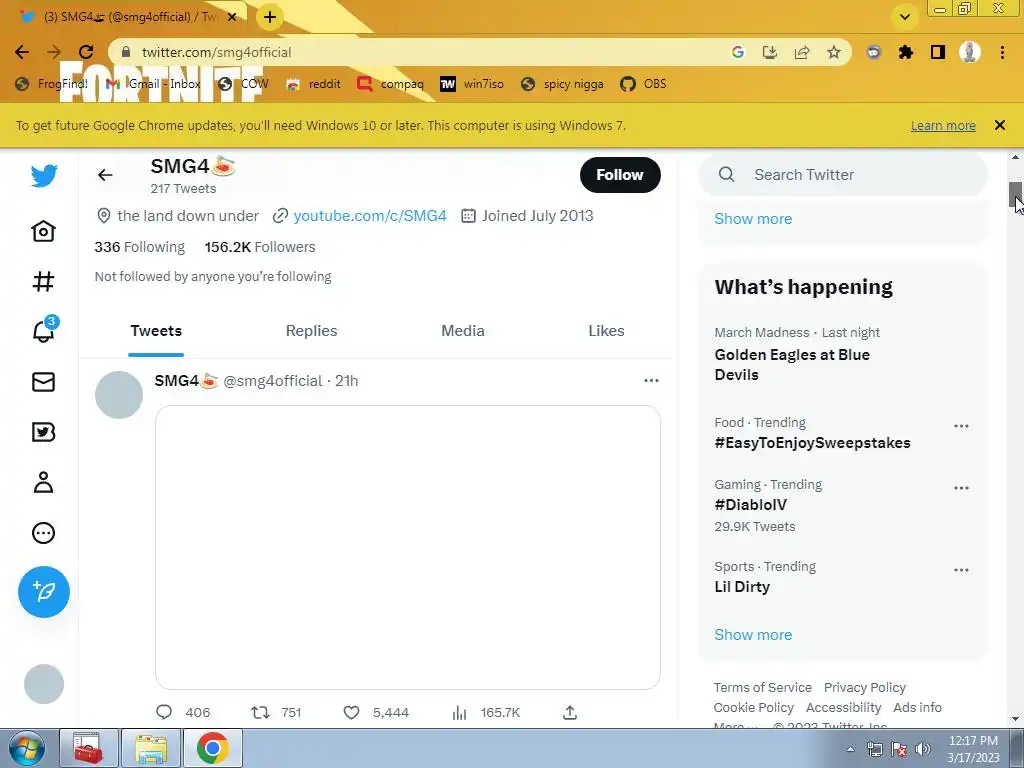This screenshot has height=768, width=1024.
Task: Go to Home in Twitter sidebar
Action: tap(44, 231)
